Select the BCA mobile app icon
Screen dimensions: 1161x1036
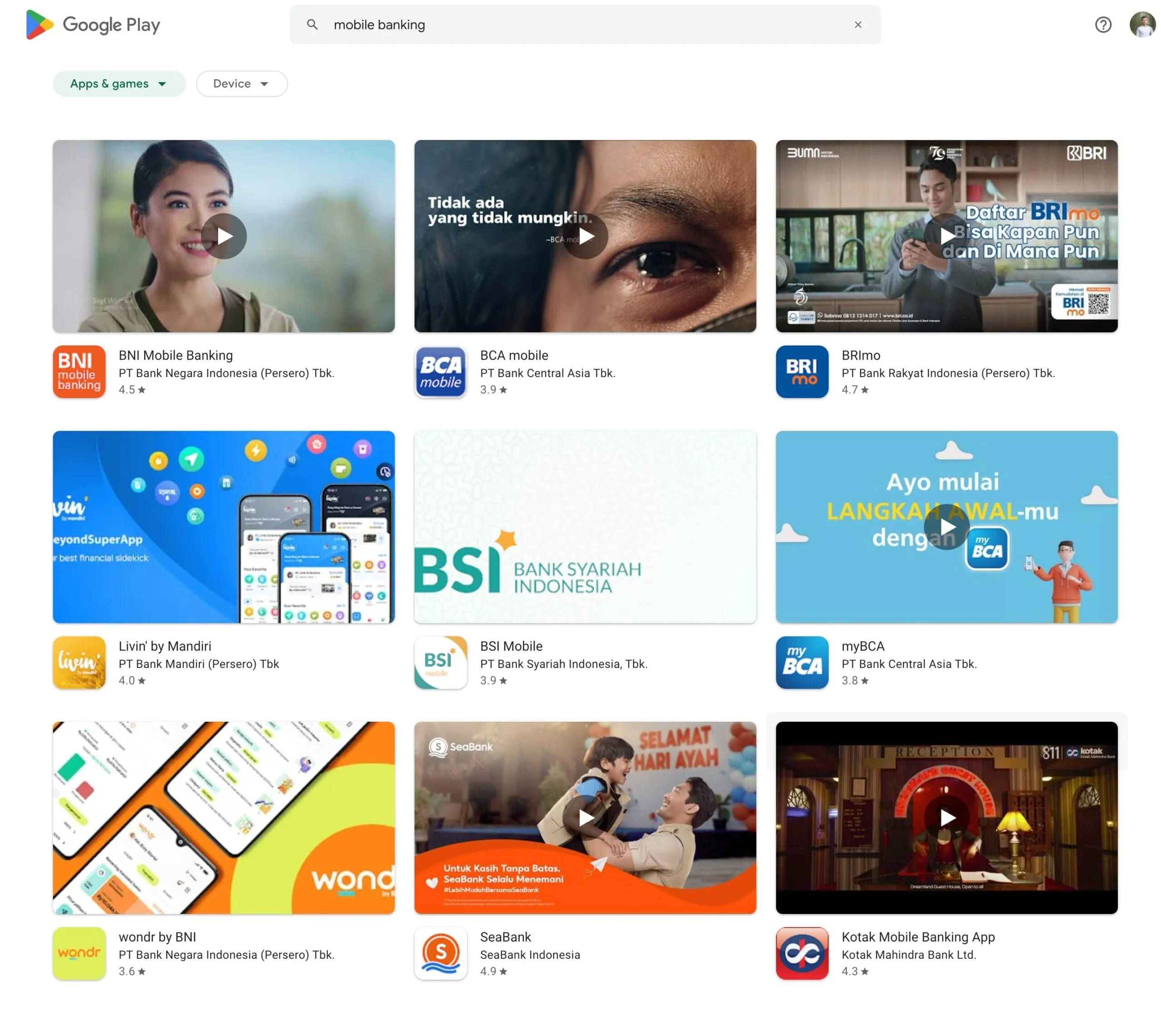(440, 372)
